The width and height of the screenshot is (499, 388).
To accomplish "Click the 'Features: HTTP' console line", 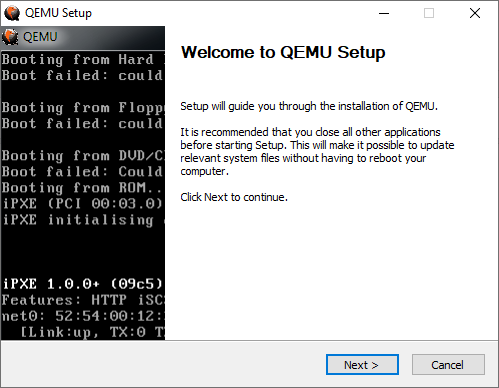I will (x=83, y=300).
